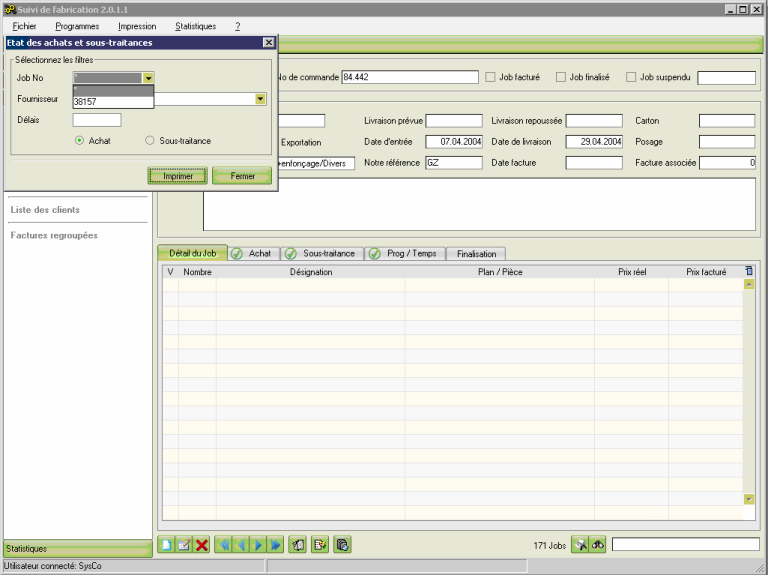The height and width of the screenshot is (575, 768).
Task: Tick the Job suspendu checkbox
Action: point(631,77)
